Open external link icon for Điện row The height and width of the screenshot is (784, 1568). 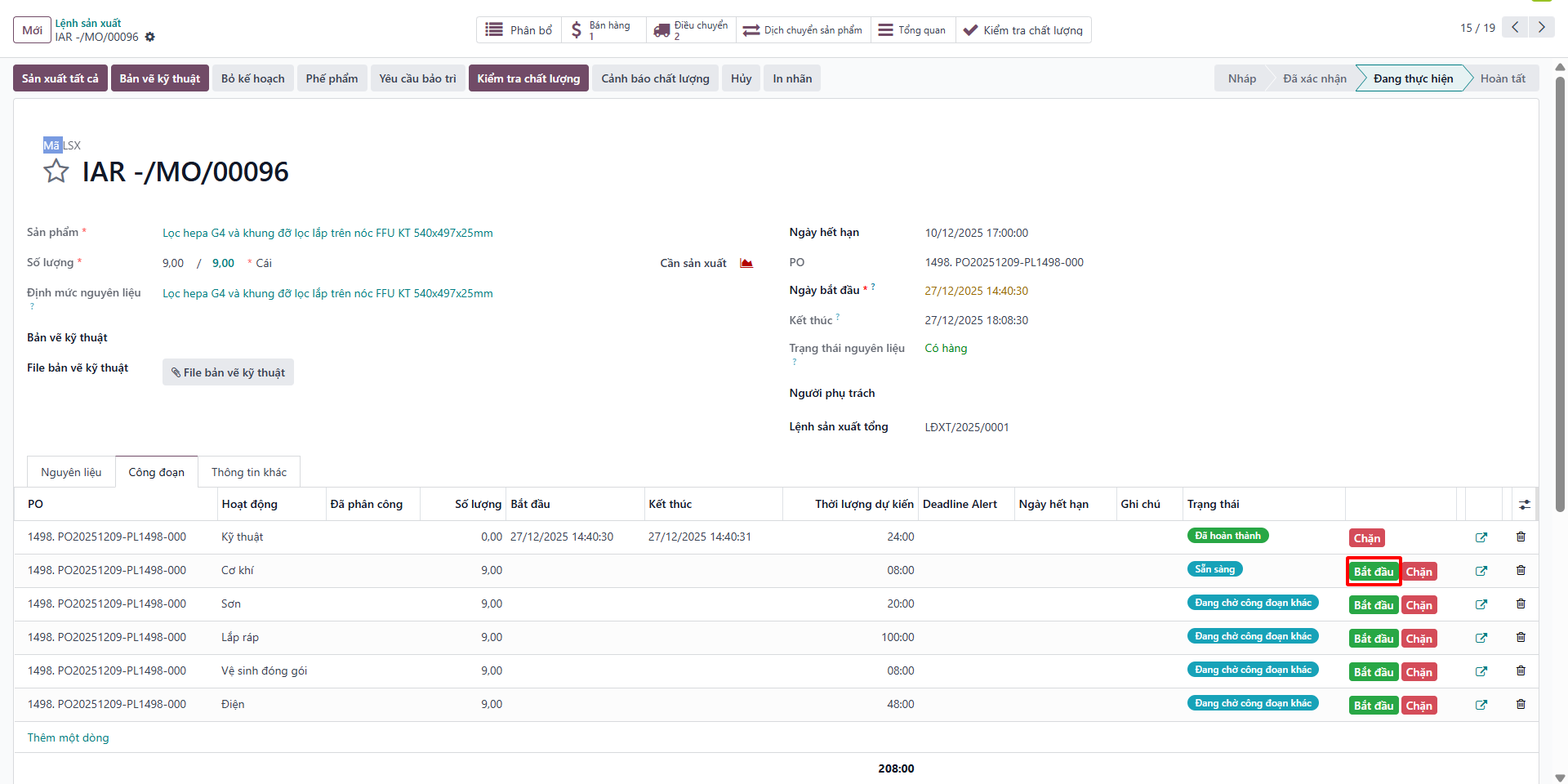(x=1481, y=705)
